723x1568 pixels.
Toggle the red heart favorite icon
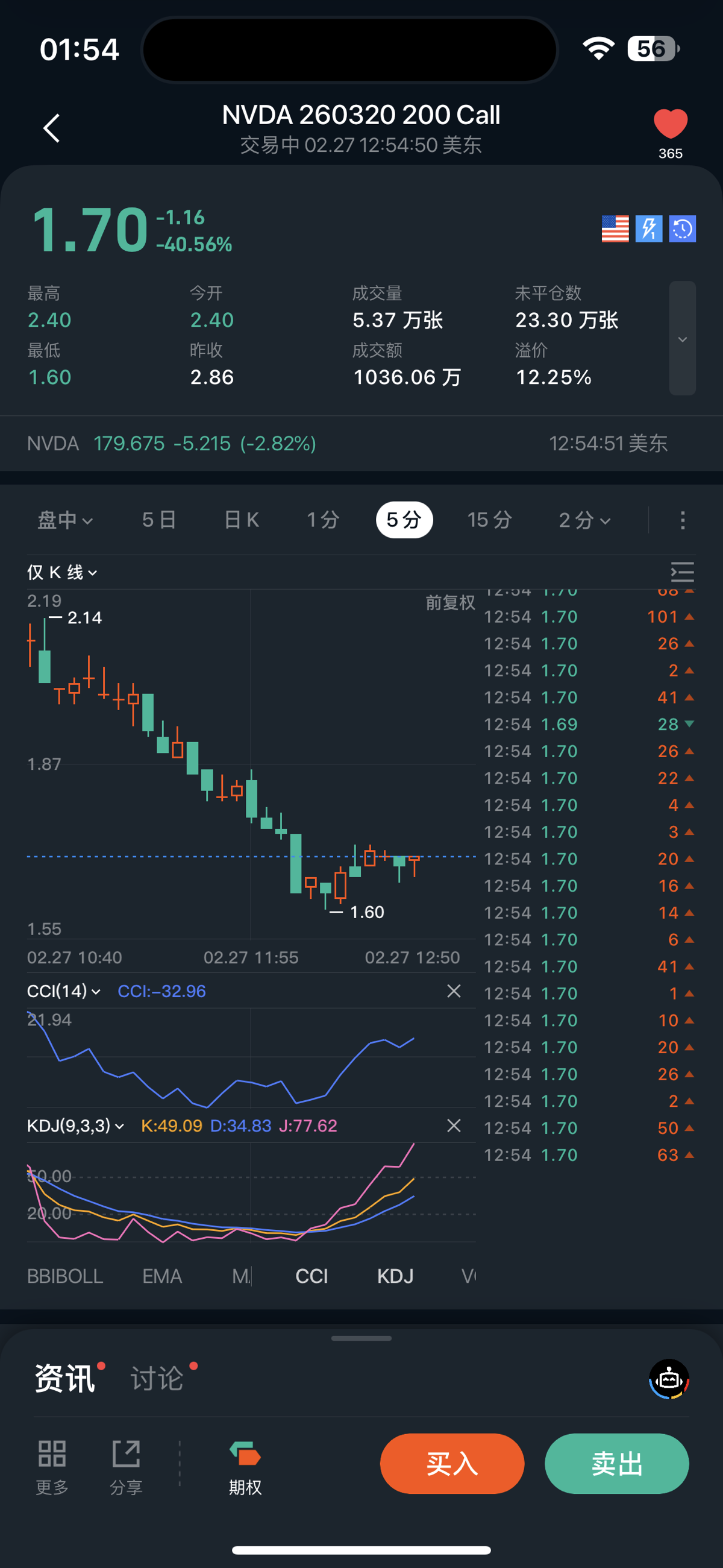click(670, 124)
